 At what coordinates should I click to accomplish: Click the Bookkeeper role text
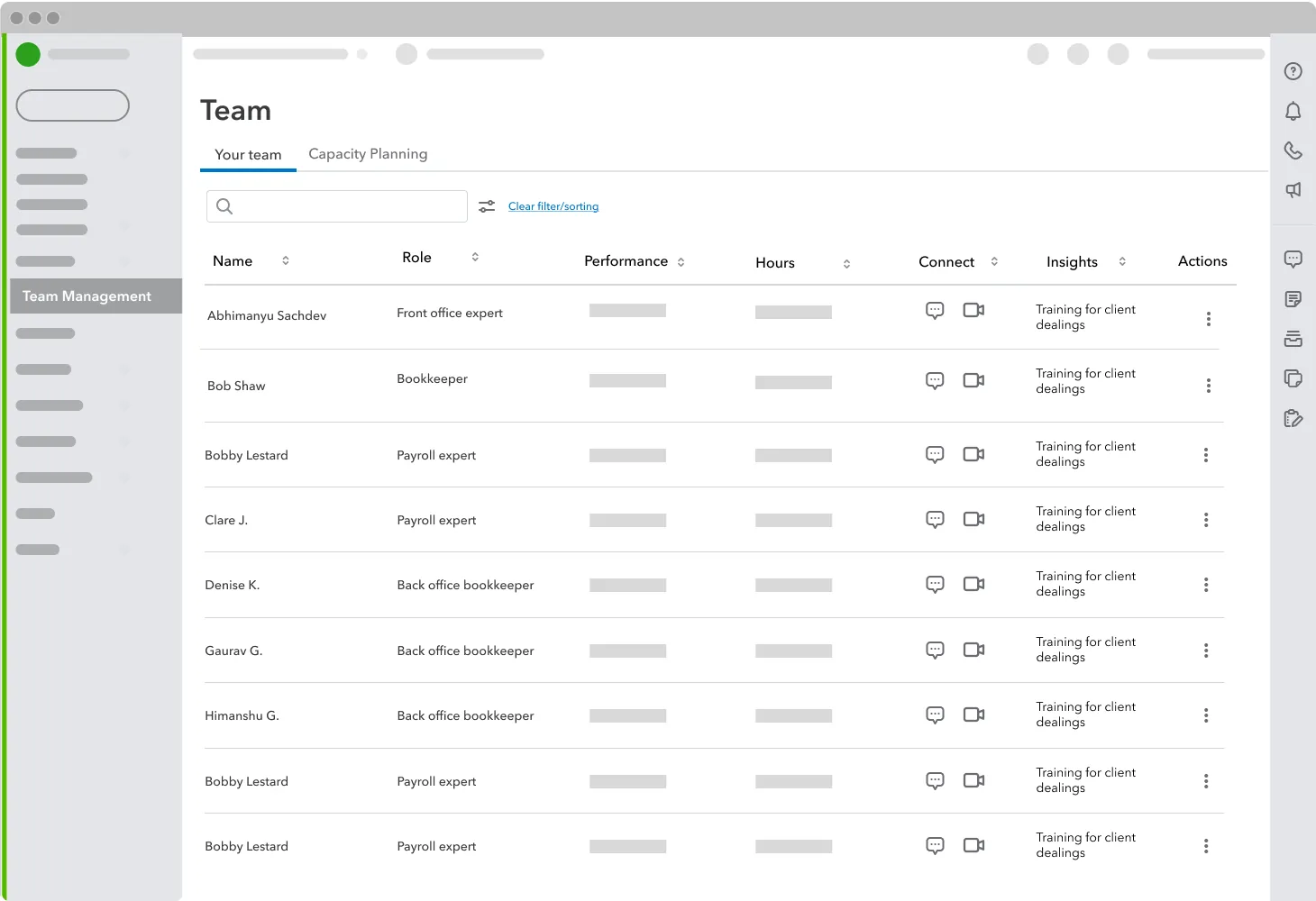pyautogui.click(x=433, y=378)
